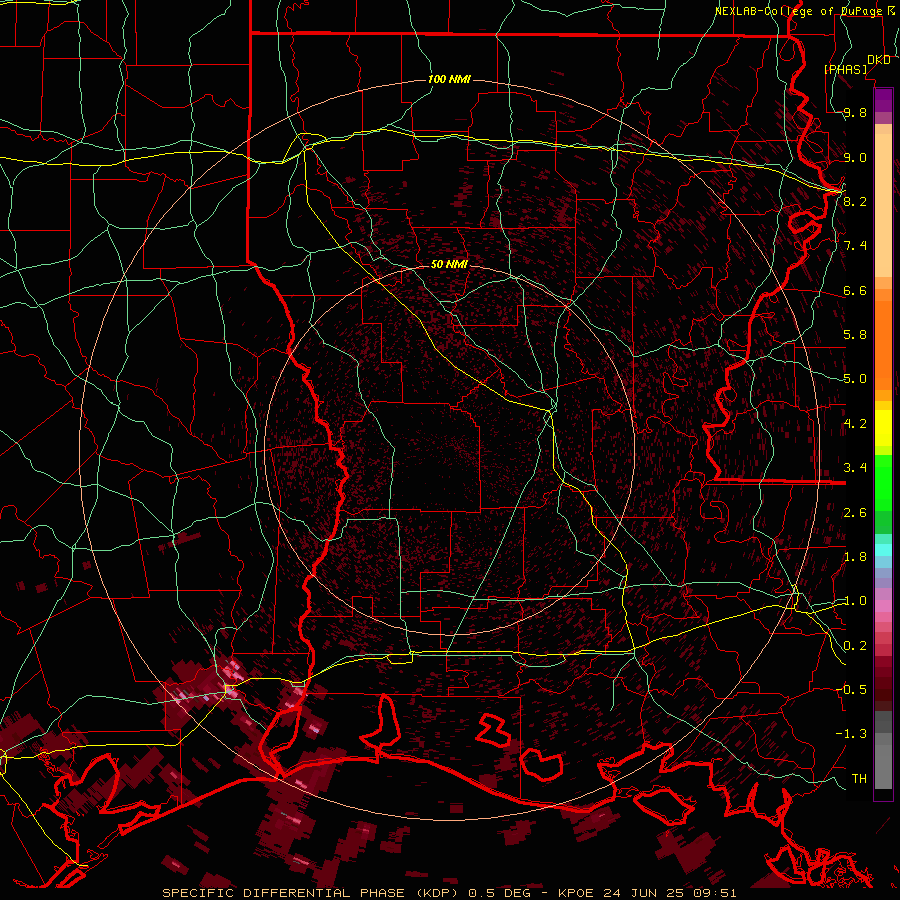Click the 7.4 value on color scale
This screenshot has width=900, height=900.
coord(855,246)
